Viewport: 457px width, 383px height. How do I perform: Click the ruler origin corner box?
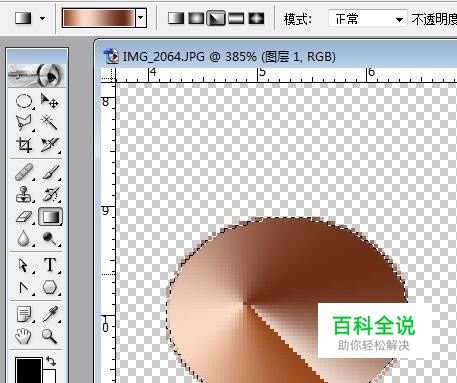coord(108,76)
